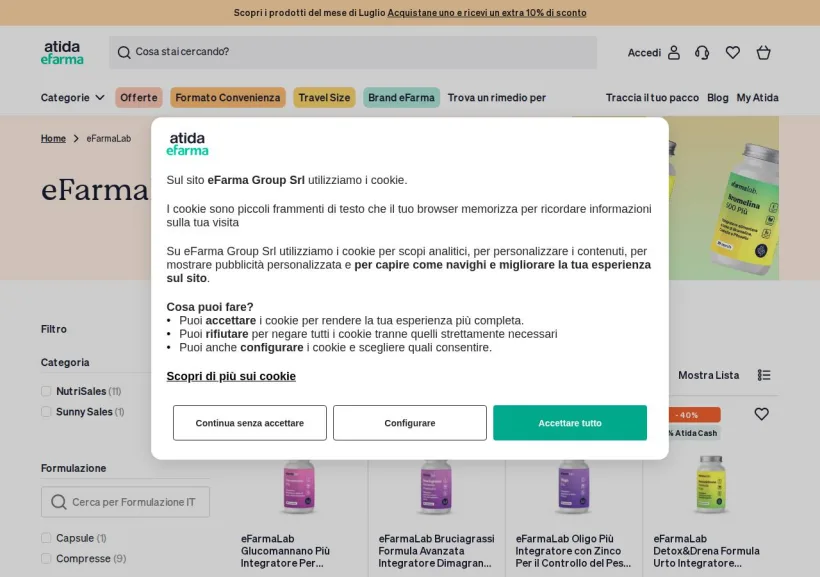Viewport: 820px width, 577px height.
Task: Open eFarmaLab Glucomannano Più product thumbnail
Action: click(x=299, y=485)
